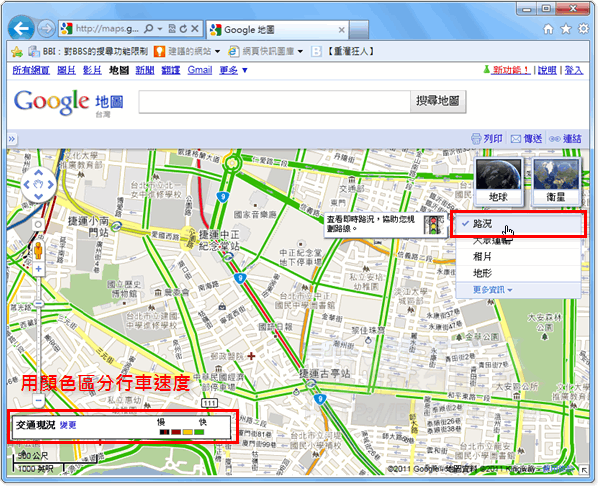Toggle the 相片 photos layer
600x488 pixels.
[518, 256]
